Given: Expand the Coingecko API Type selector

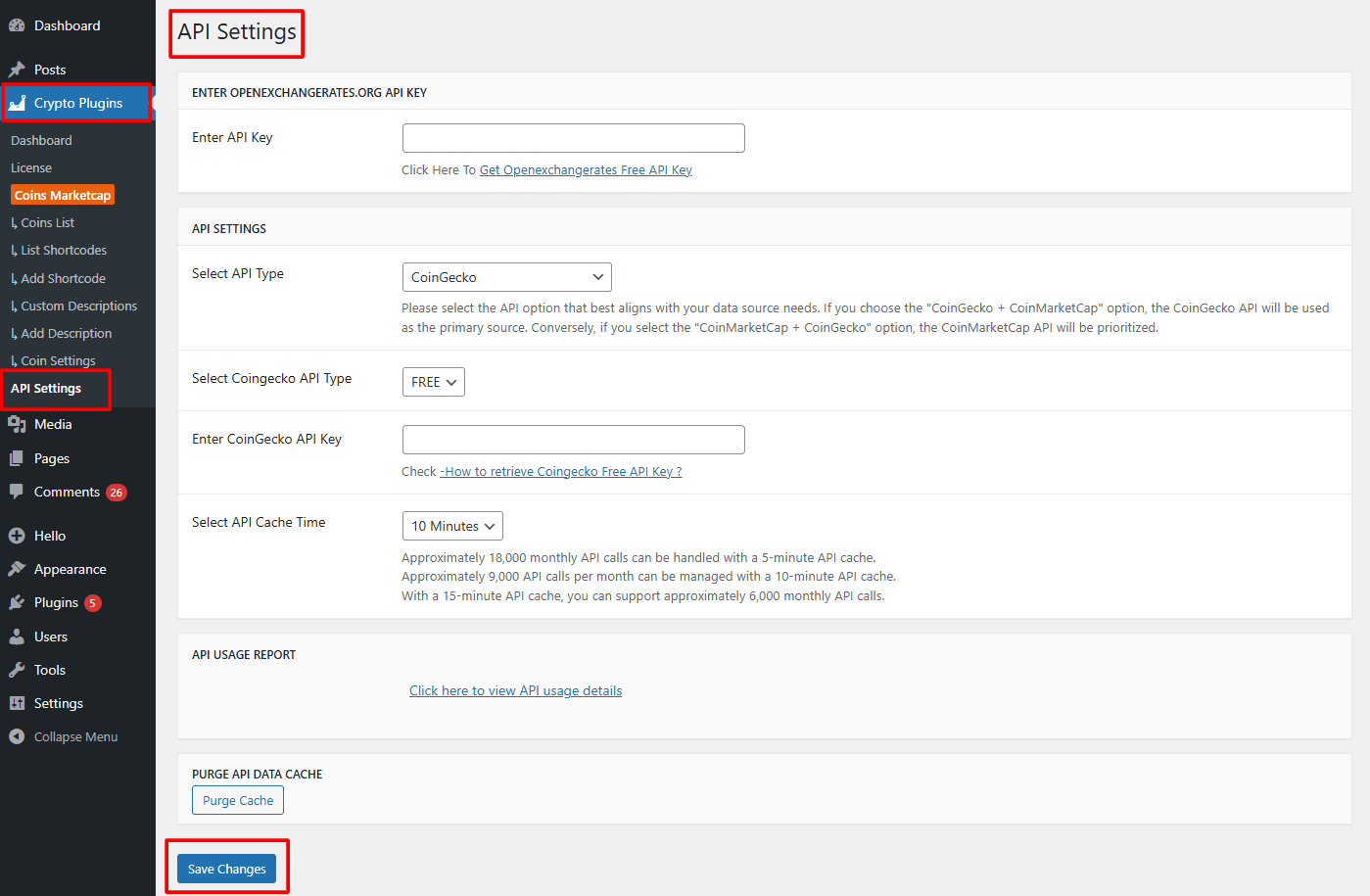Looking at the screenshot, I should pos(433,382).
